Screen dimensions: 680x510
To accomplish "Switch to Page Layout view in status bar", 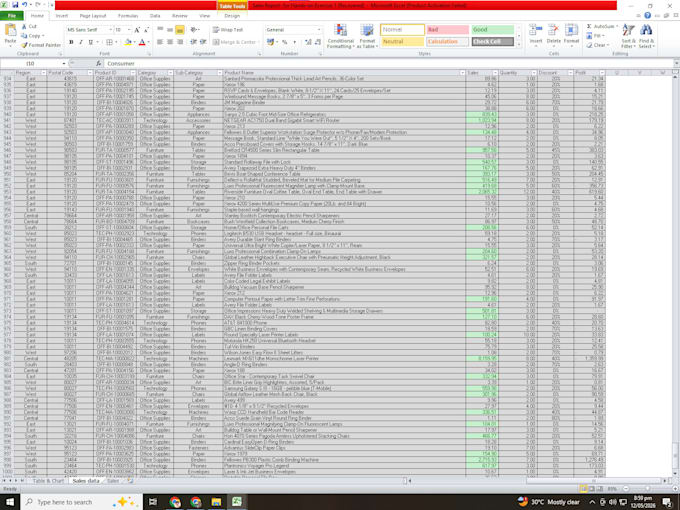I will pos(592,489).
